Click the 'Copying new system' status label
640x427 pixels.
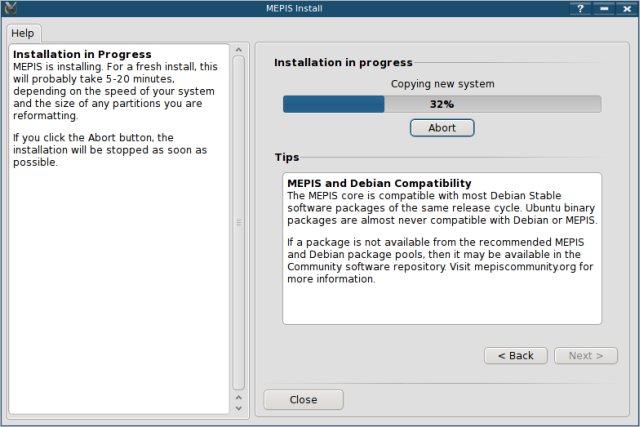coord(441,84)
